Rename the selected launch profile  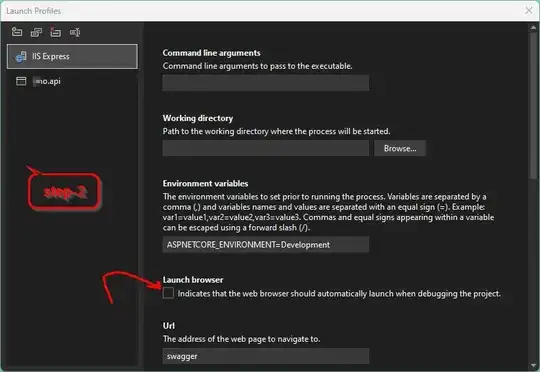click(75, 32)
